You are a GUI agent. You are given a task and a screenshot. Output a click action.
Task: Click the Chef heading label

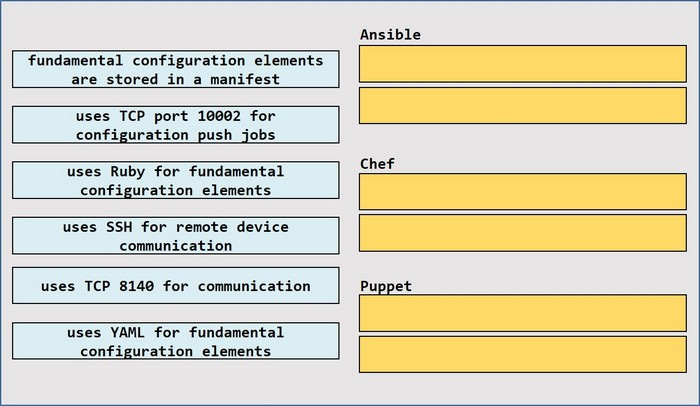point(377,163)
